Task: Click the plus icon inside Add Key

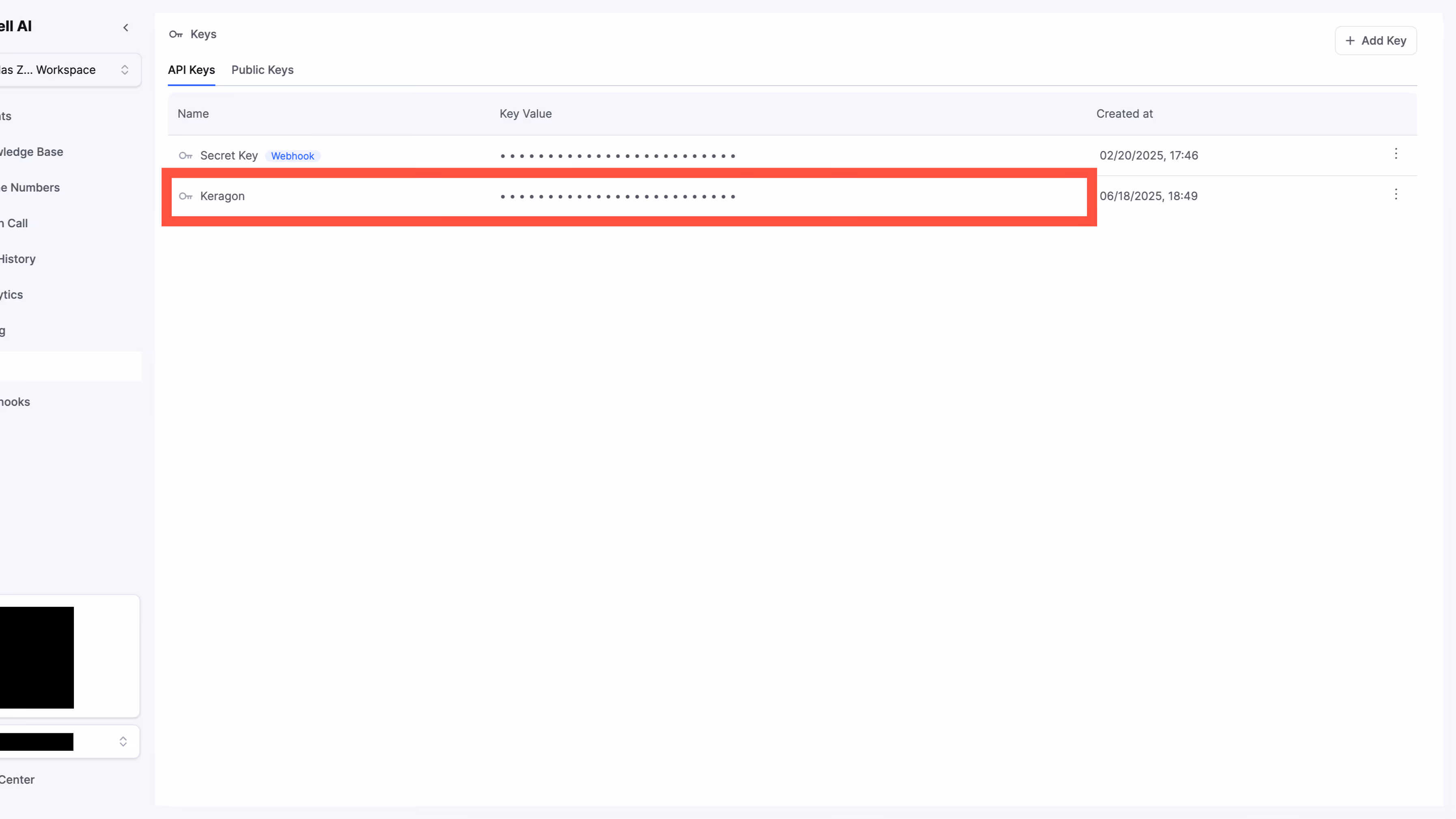Action: (x=1350, y=41)
